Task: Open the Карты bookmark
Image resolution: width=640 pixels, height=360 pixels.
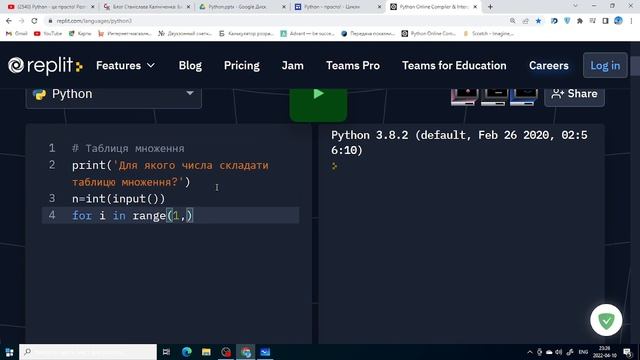Action: [80, 33]
